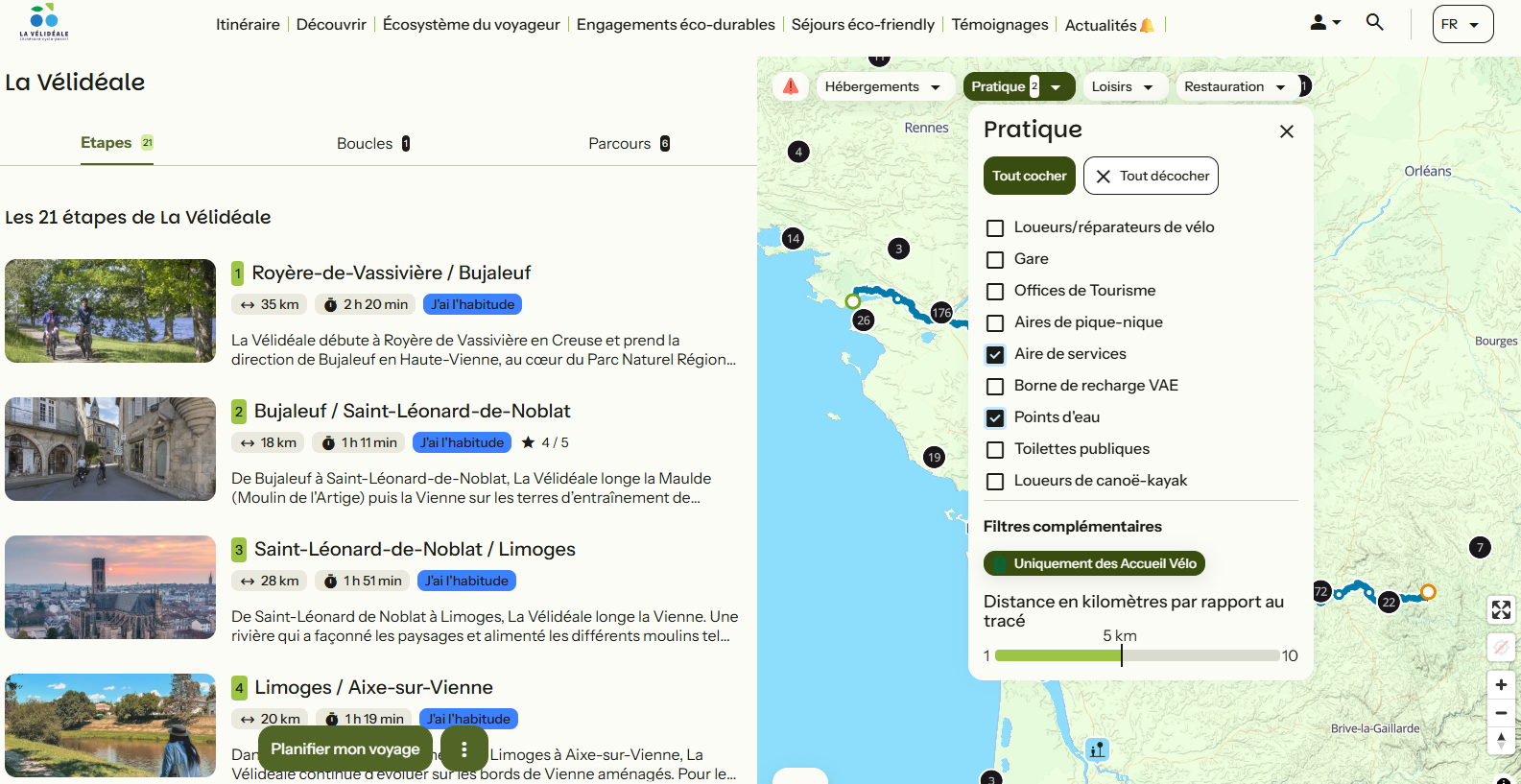Open the La Vélidéale logo homepage
The width and height of the screenshot is (1521, 784).
point(44,22)
